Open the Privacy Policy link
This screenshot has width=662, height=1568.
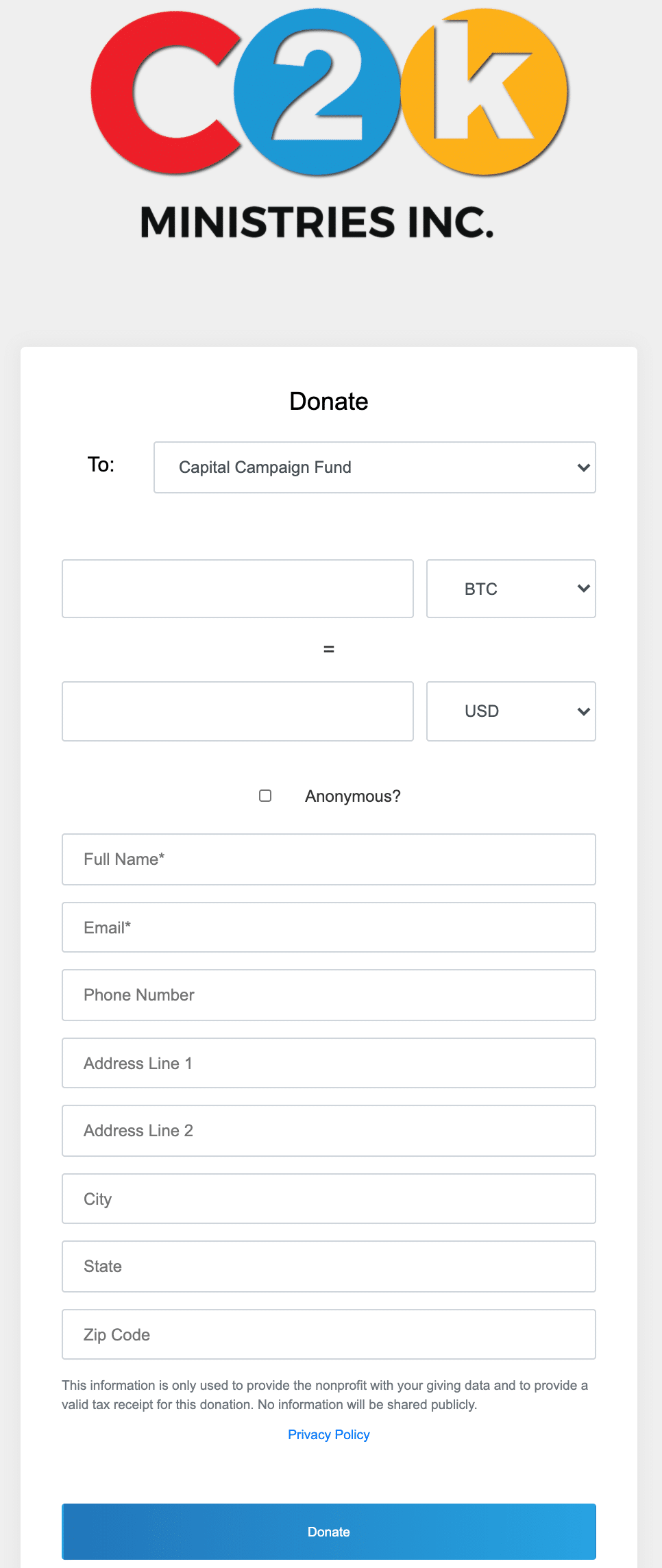point(329,1434)
